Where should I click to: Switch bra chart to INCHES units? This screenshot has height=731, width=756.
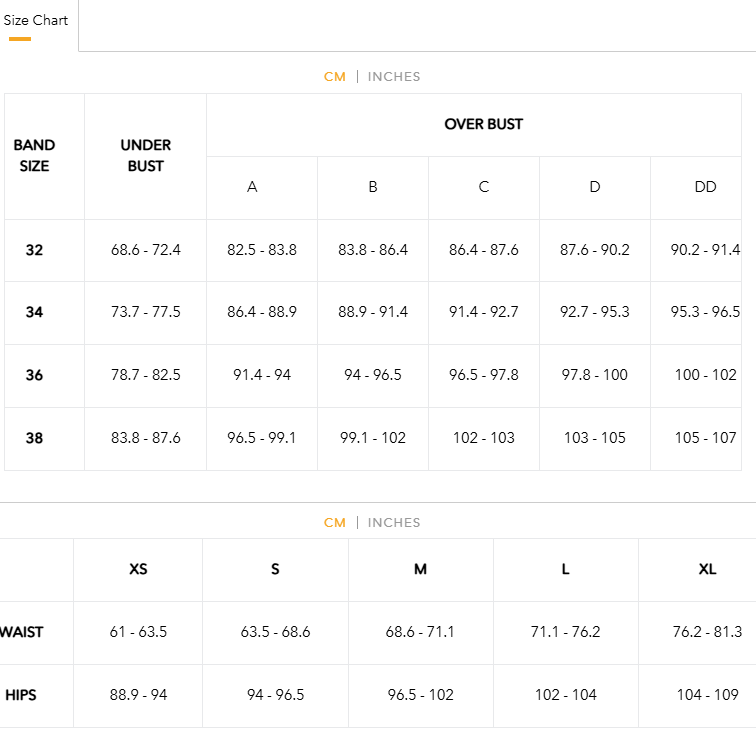[x=394, y=77]
